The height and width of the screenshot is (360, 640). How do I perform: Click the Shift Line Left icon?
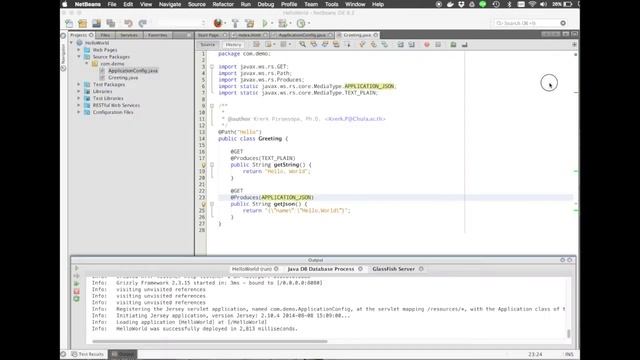tap(400, 44)
